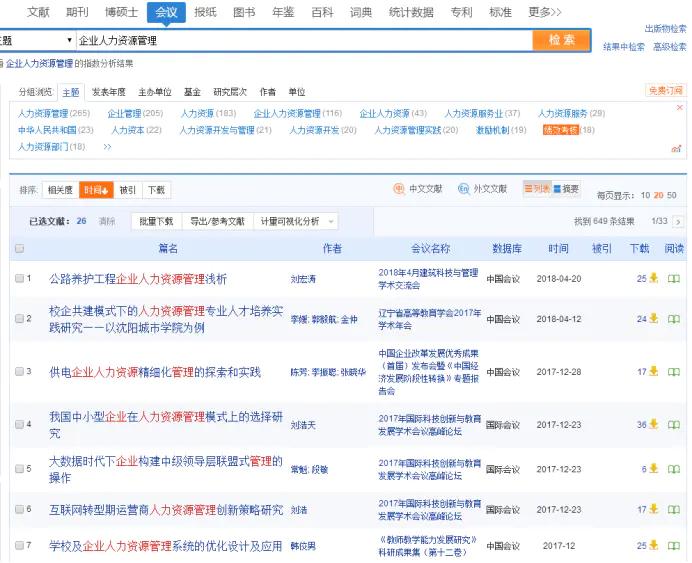Screen dimensions: 692x563
Task: Download the first result via its arrow icon
Action: (654, 278)
